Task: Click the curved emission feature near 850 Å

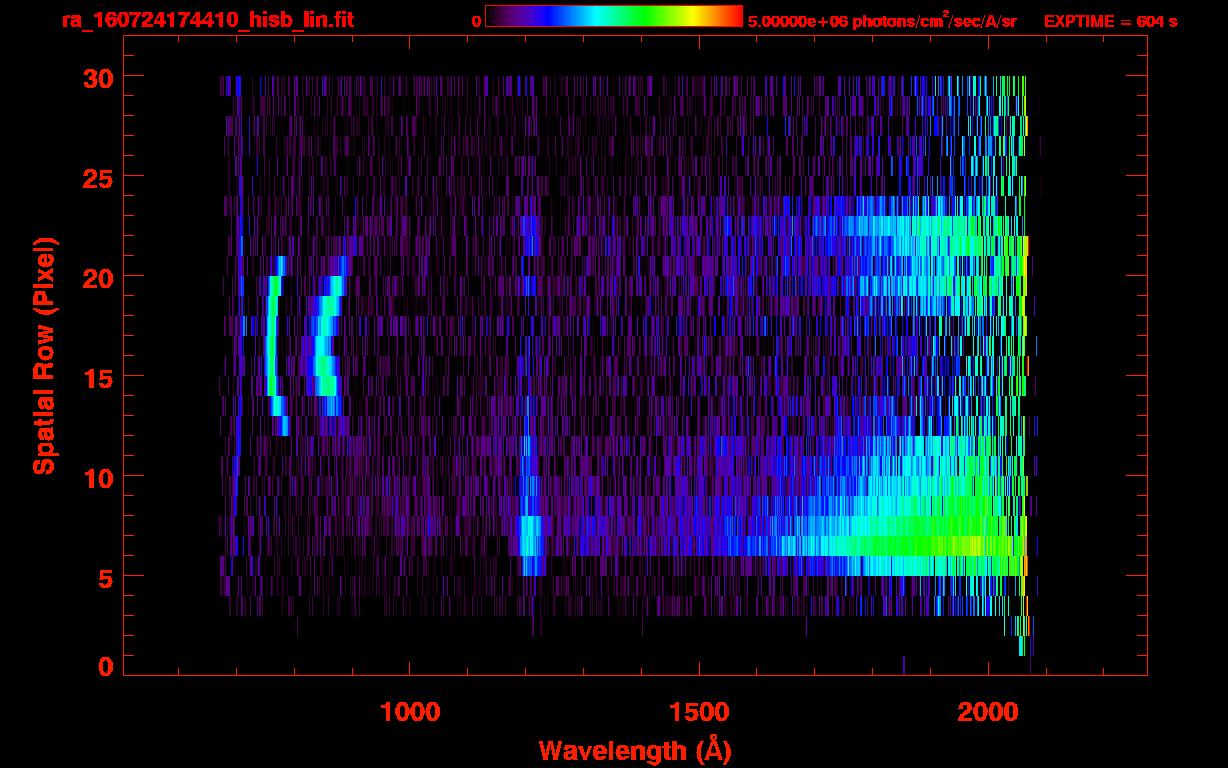Action: (328, 336)
